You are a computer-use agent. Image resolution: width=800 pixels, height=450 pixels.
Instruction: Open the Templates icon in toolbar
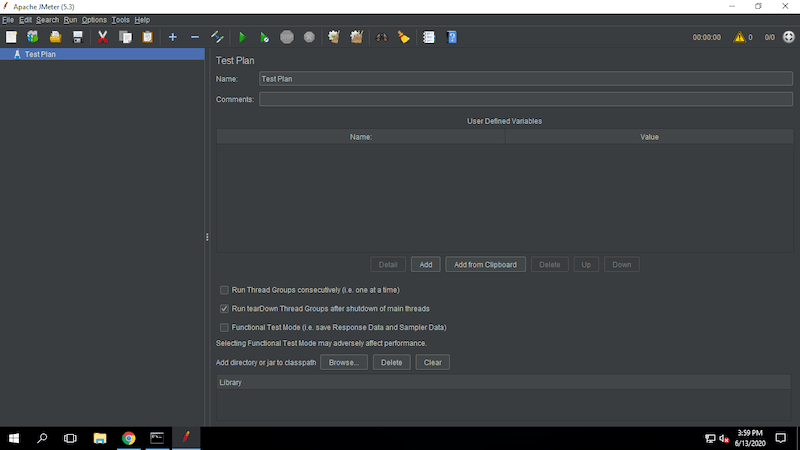click(x=33, y=37)
